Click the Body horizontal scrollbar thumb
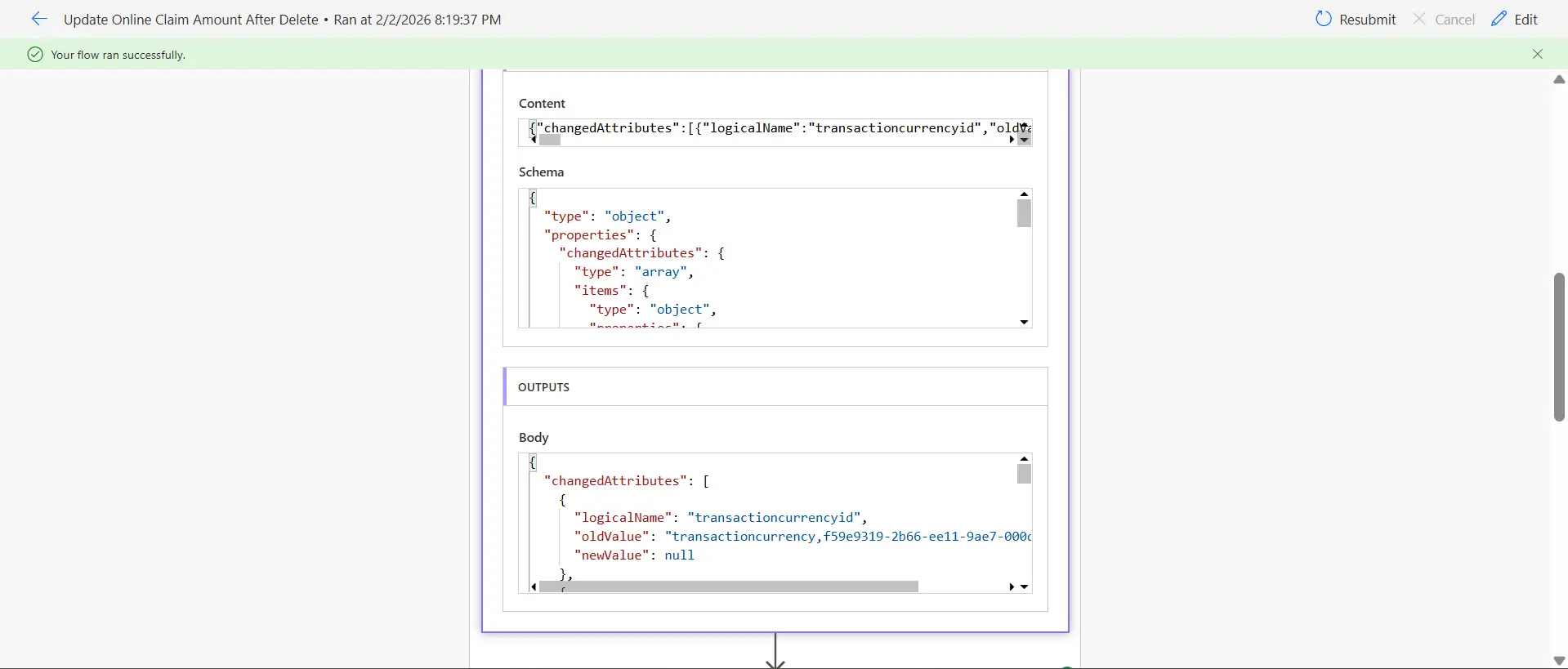 click(x=728, y=586)
